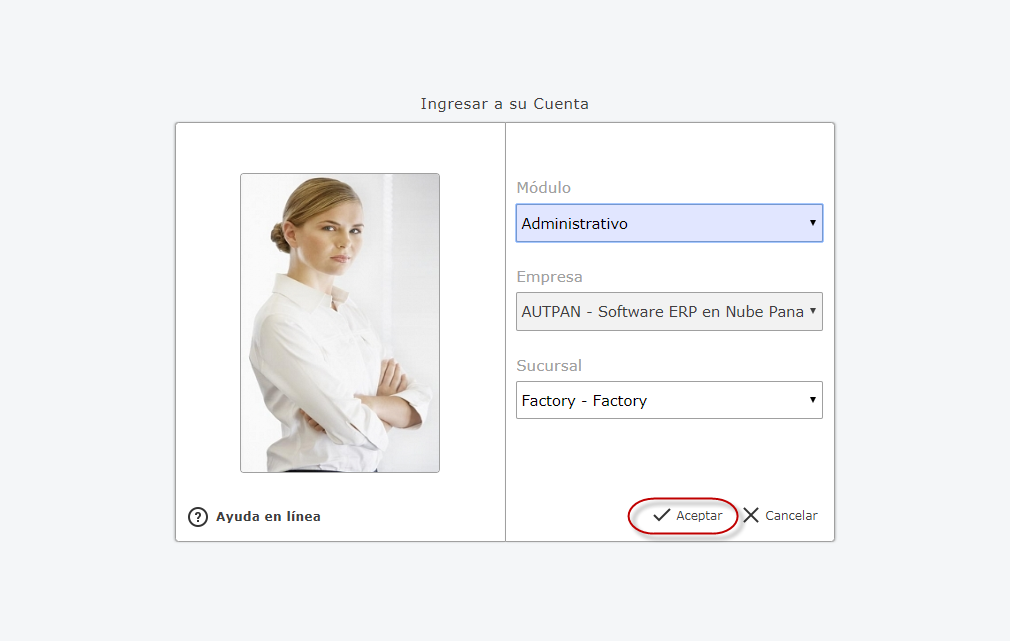Click the X icon beside Cancelar
The image size is (1010, 641).
(751, 516)
